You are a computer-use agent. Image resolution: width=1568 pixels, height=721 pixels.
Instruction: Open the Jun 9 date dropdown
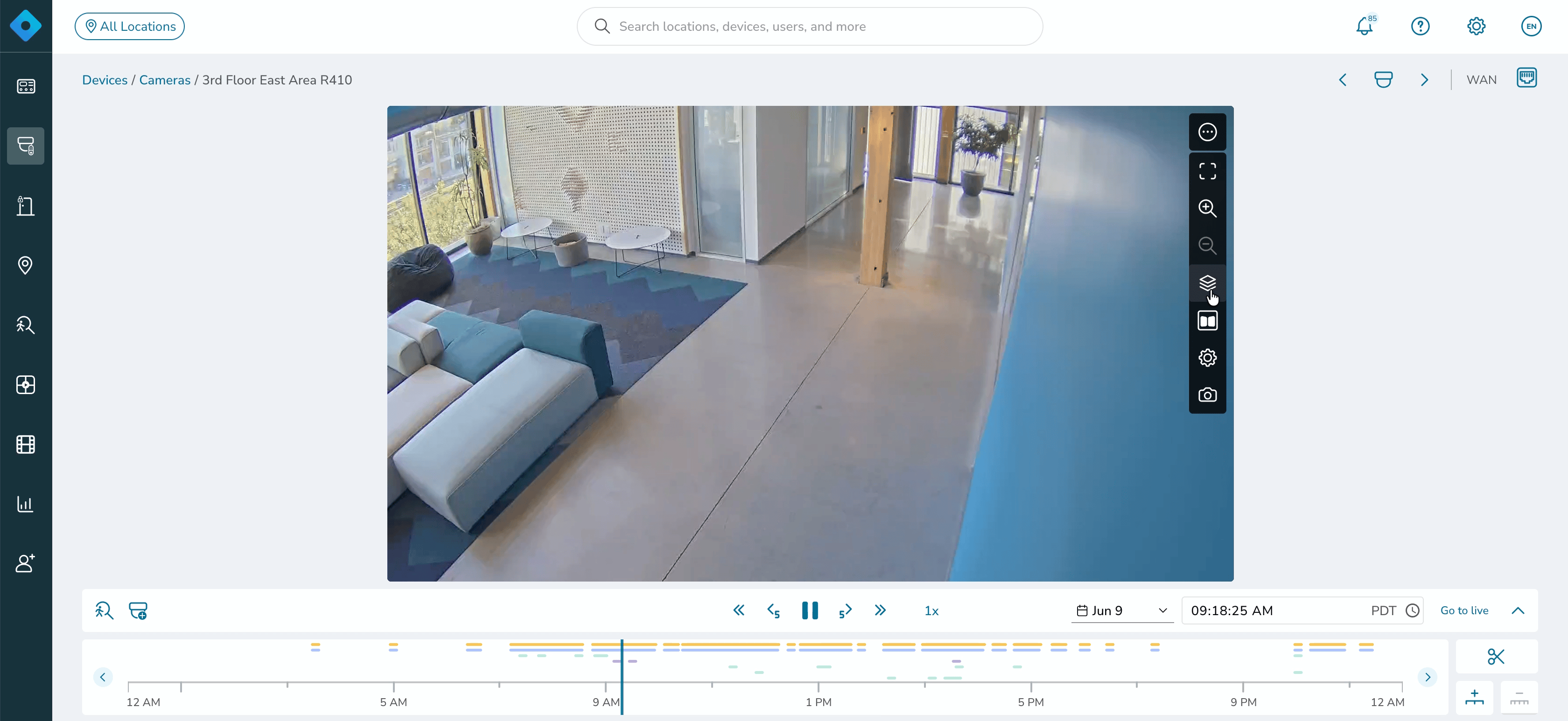[1122, 610]
